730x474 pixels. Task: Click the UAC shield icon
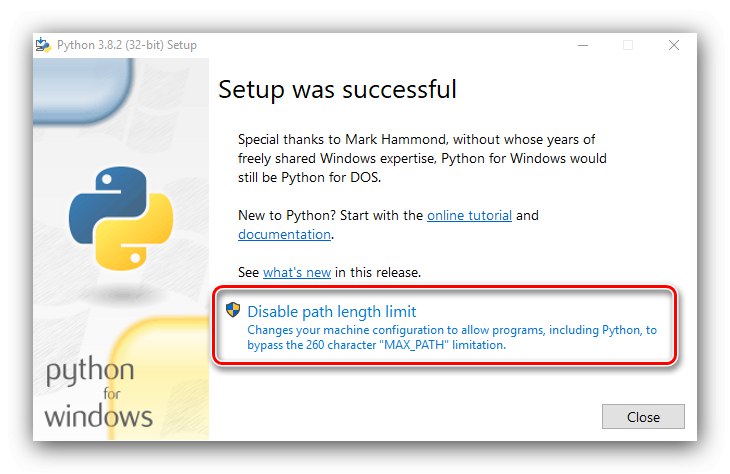233,310
